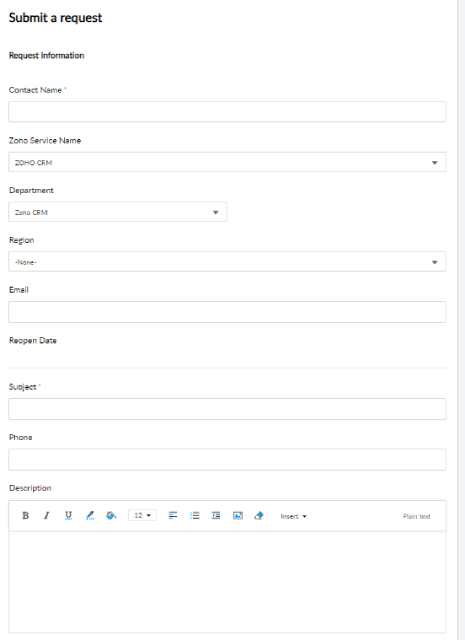Click inside the Description text area

click(227, 582)
